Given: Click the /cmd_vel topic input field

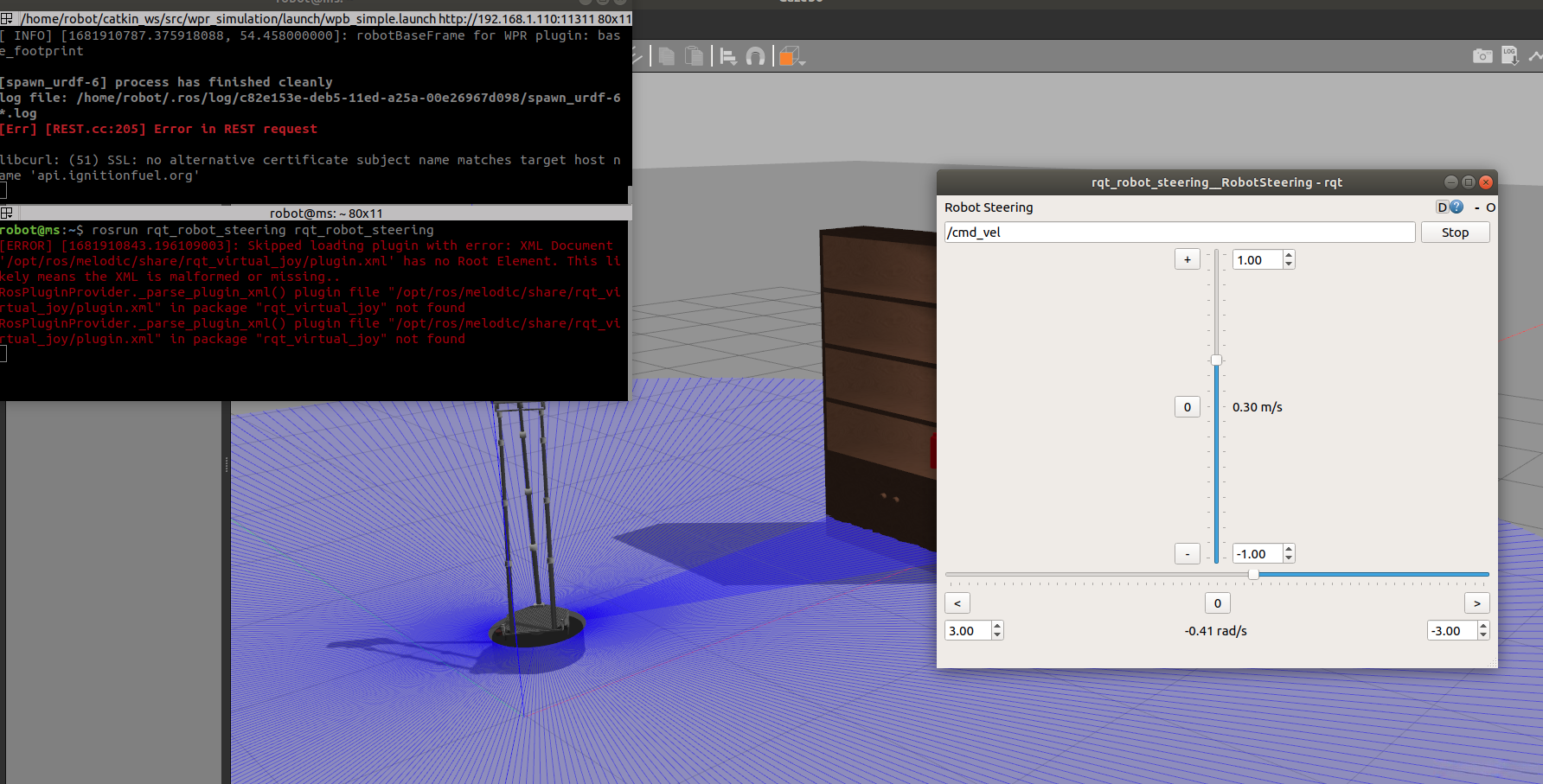Looking at the screenshot, I should coord(1179,233).
